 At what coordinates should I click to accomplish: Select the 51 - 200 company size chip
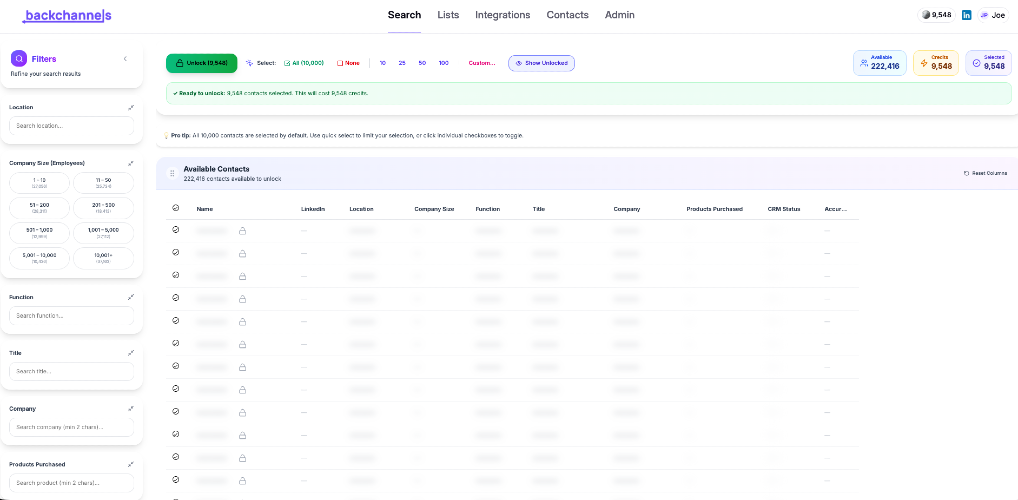coord(40,208)
